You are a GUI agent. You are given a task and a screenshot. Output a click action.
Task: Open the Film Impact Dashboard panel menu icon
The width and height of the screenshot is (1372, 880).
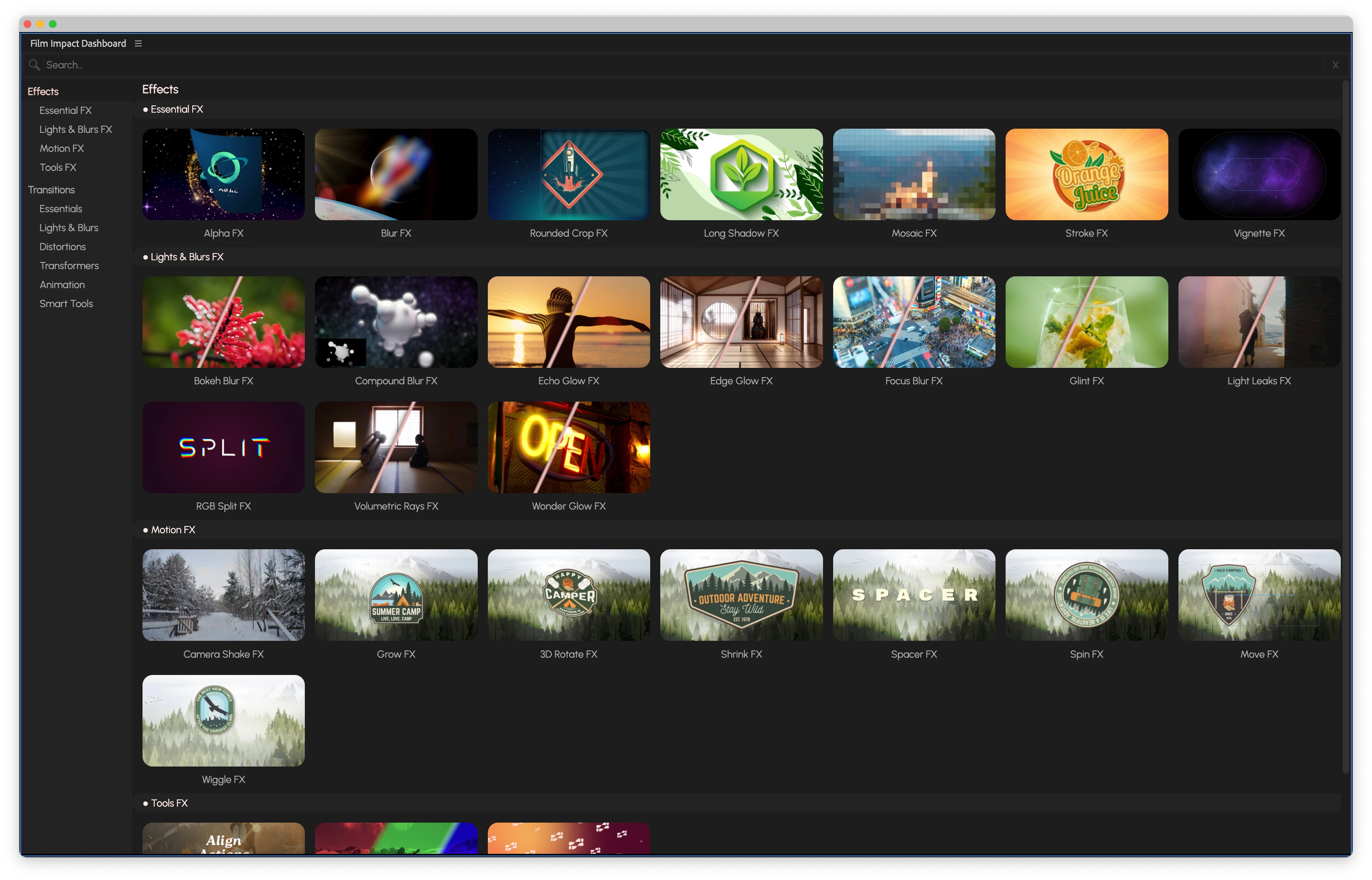pos(138,43)
